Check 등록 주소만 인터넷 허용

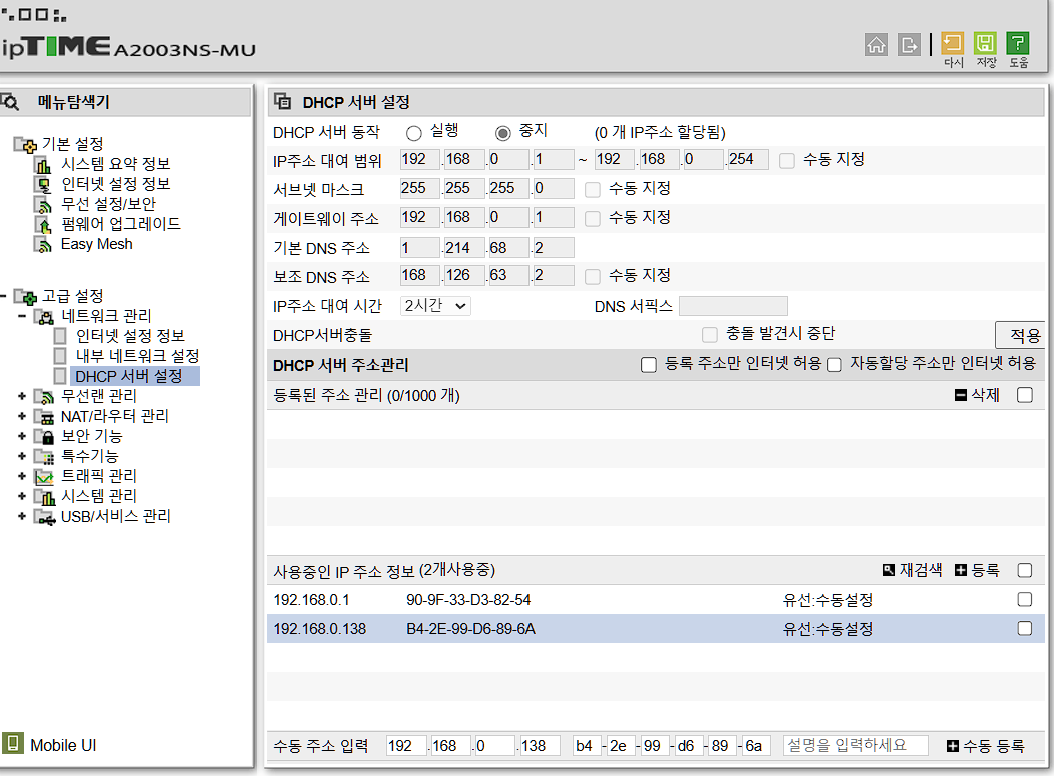pyautogui.click(x=649, y=364)
